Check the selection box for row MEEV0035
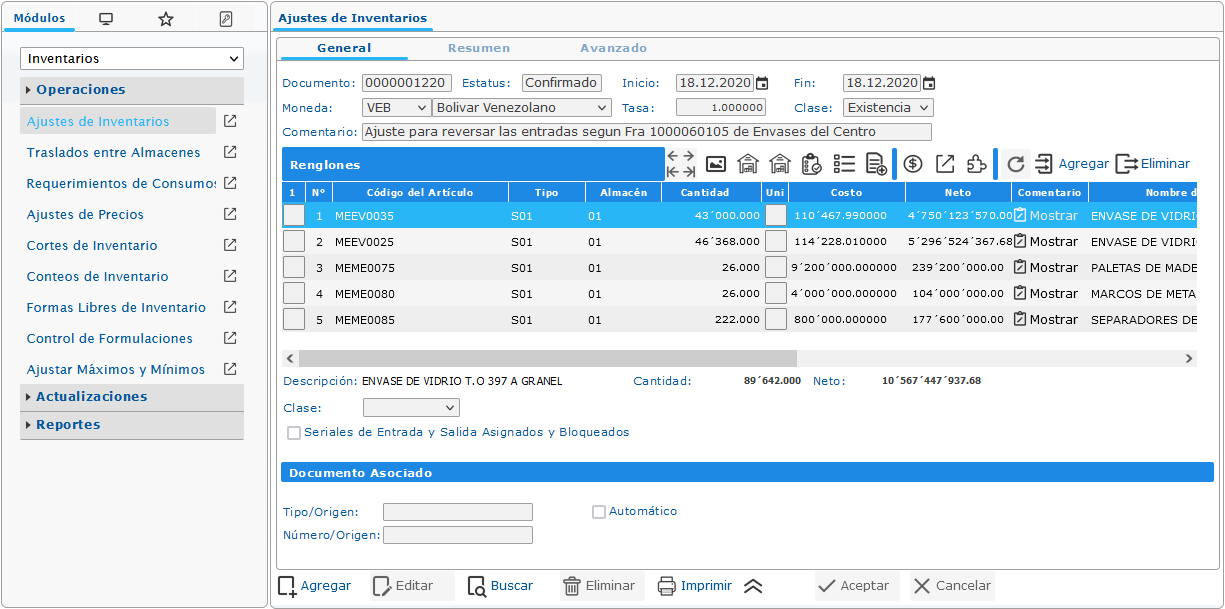This screenshot has width=1225, height=609. pyautogui.click(x=294, y=215)
